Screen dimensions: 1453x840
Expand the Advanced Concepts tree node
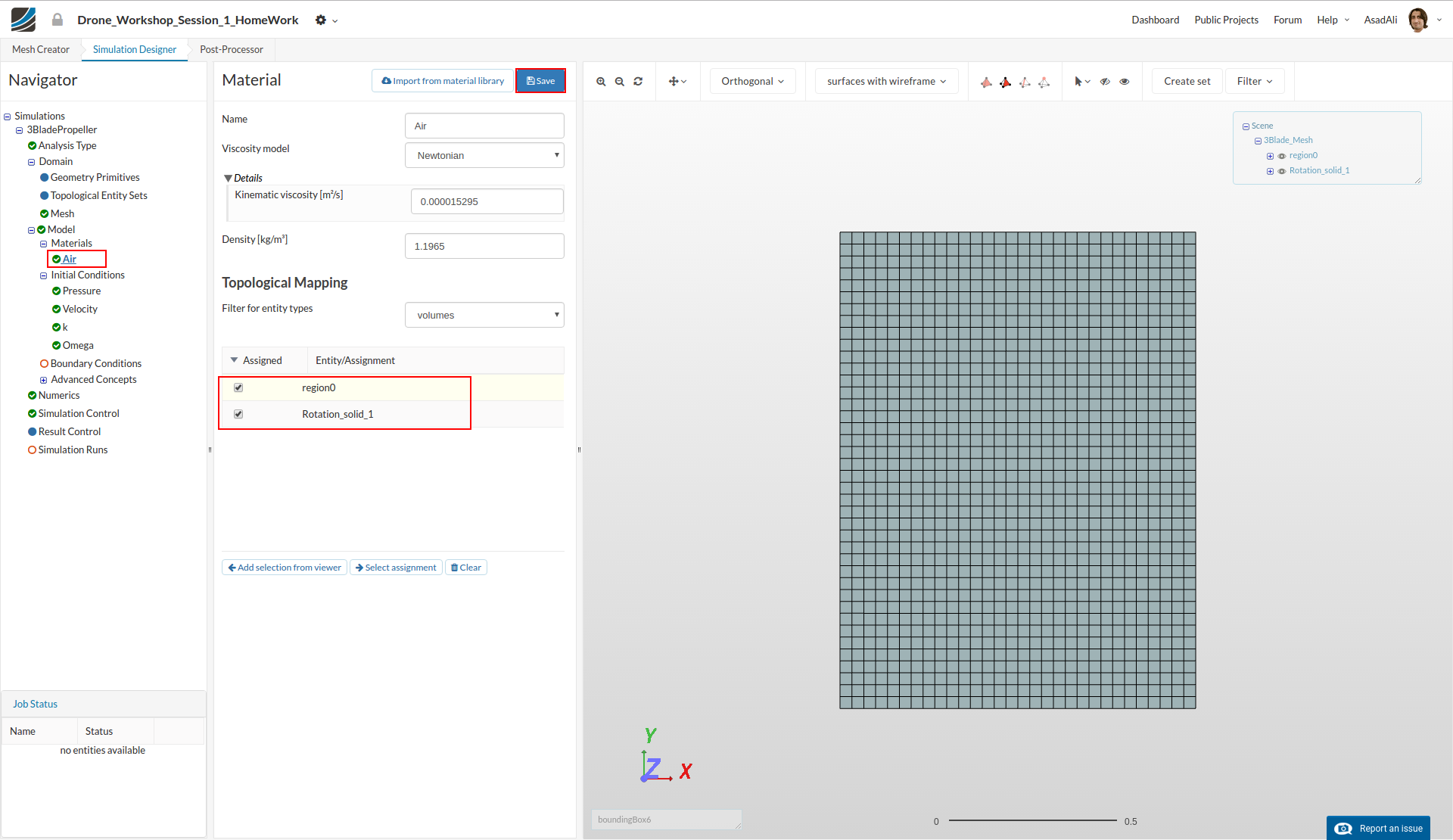[44, 380]
